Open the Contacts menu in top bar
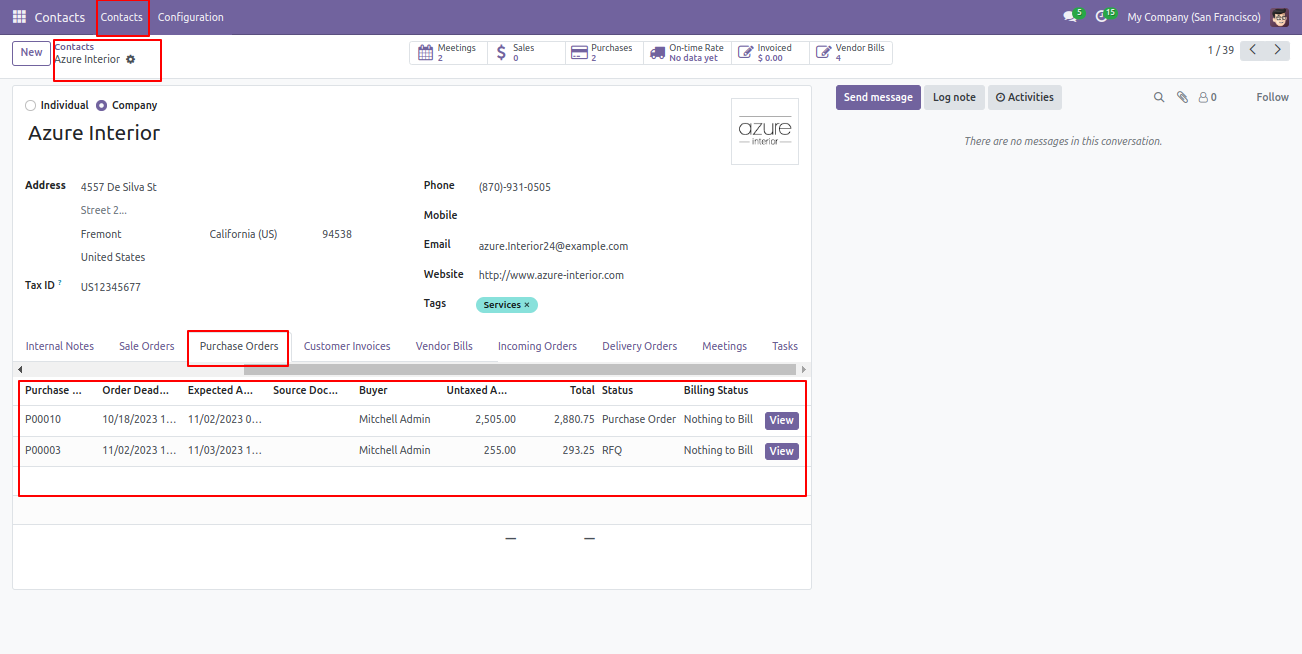1302x654 pixels. point(122,17)
